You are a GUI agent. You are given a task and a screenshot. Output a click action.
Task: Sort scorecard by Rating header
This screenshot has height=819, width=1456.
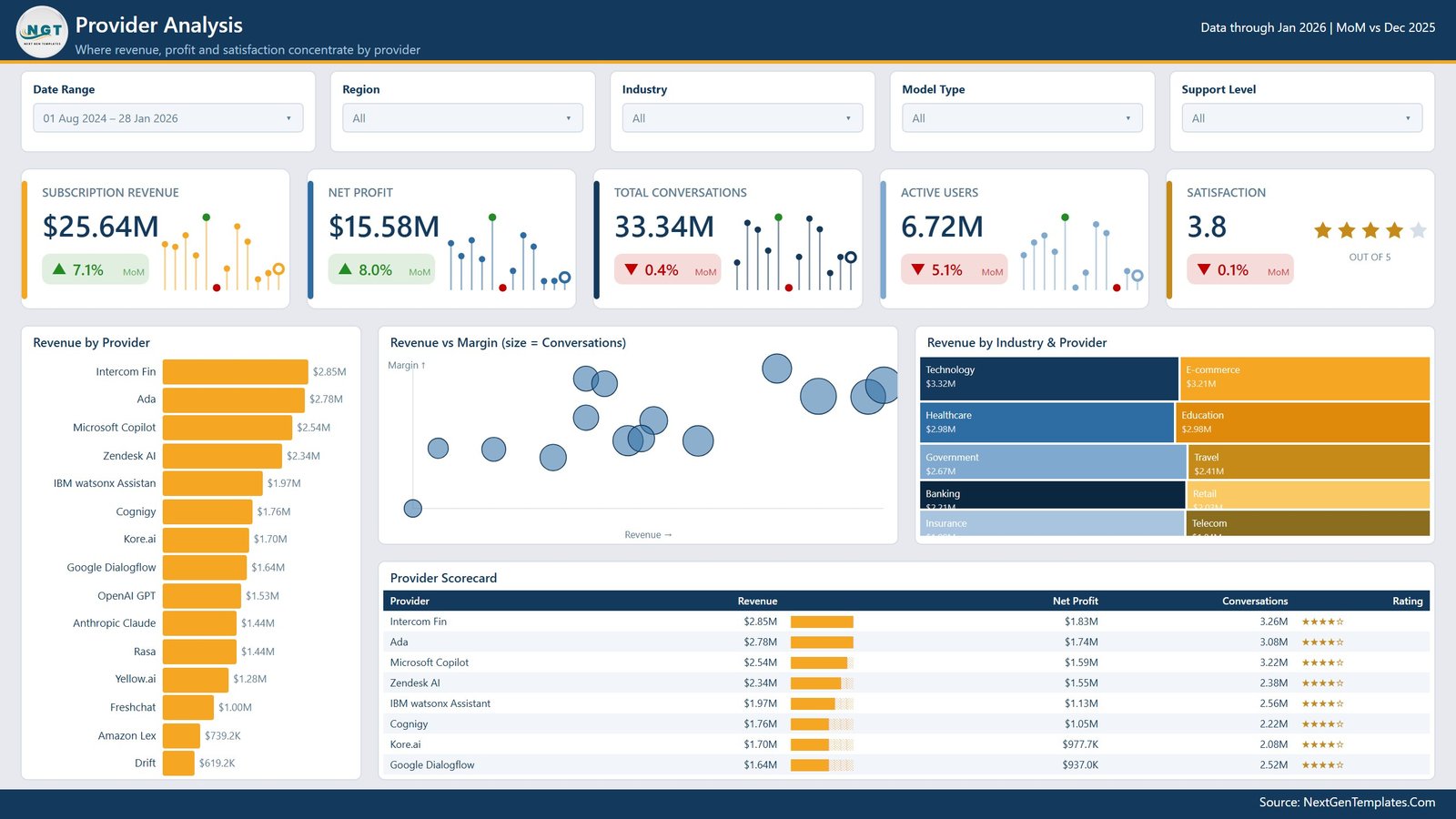click(1407, 601)
